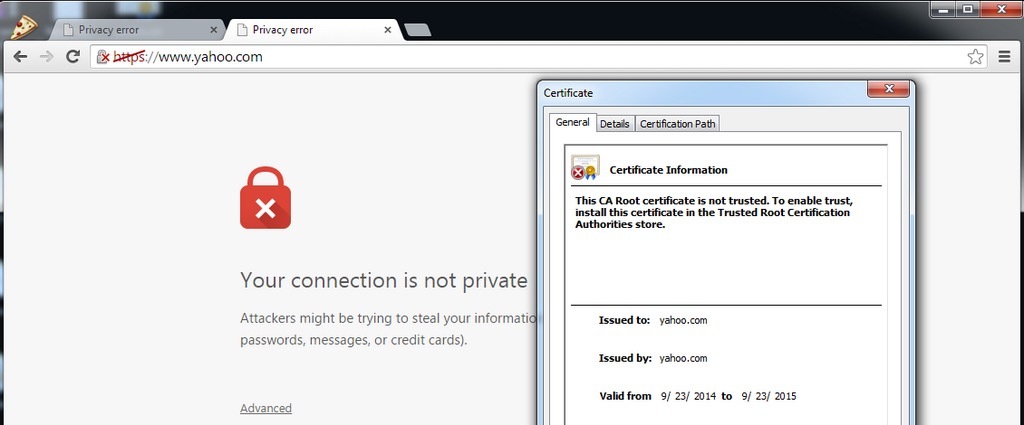Click the CA Root not trusted message

pos(714,212)
